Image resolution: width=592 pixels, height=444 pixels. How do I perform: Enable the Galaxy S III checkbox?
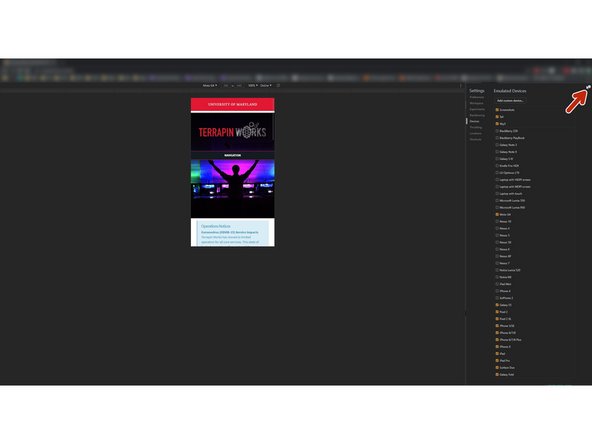(x=497, y=159)
